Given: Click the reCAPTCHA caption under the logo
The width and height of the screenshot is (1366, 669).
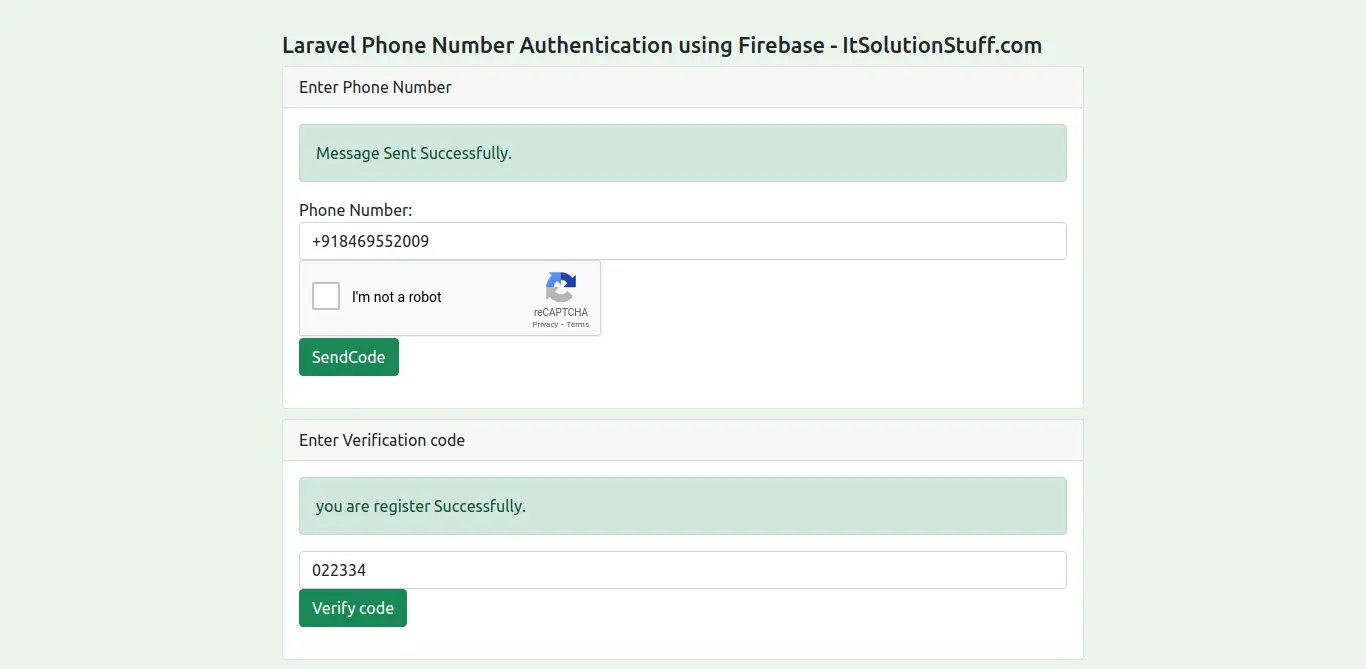Looking at the screenshot, I should point(561,312).
